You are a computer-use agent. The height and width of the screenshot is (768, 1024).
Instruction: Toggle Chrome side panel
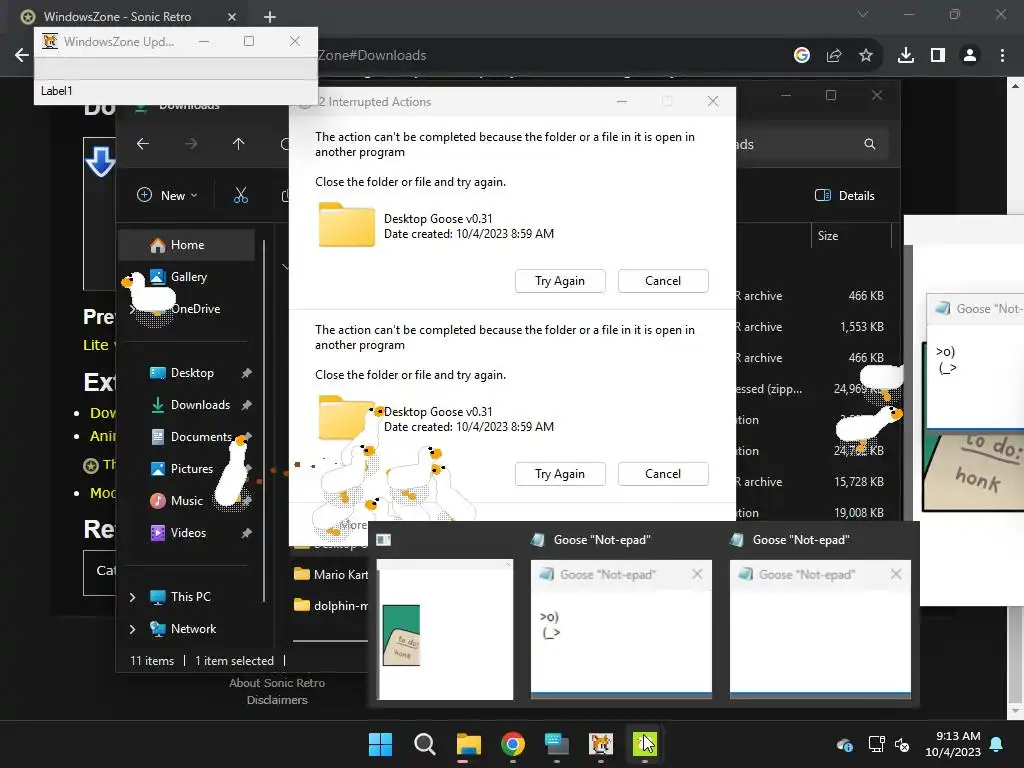pos(938,56)
